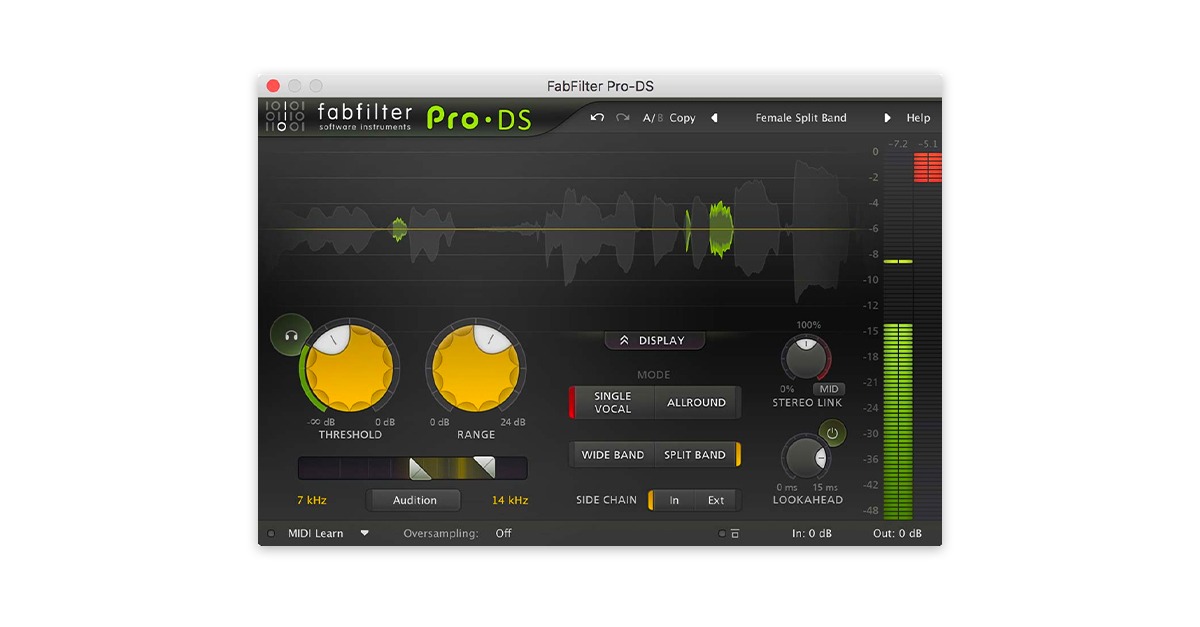The width and height of the screenshot is (1200, 627).
Task: Select Allround mode
Action: coord(697,403)
